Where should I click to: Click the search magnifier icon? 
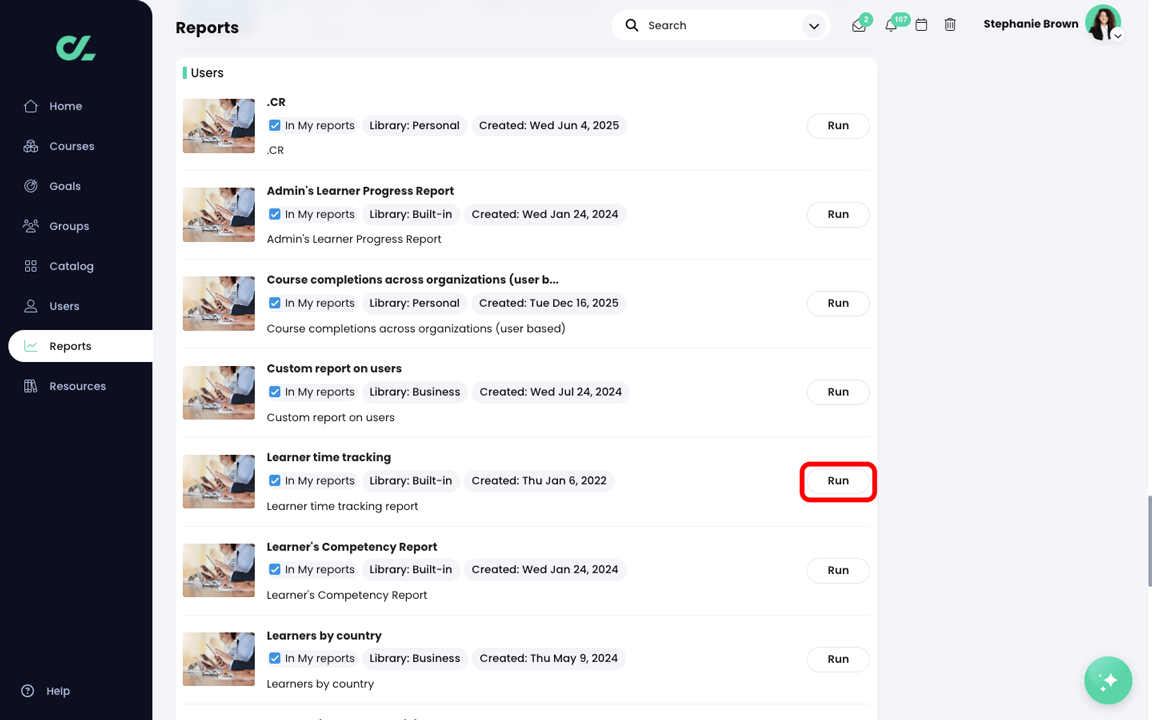(x=632, y=25)
